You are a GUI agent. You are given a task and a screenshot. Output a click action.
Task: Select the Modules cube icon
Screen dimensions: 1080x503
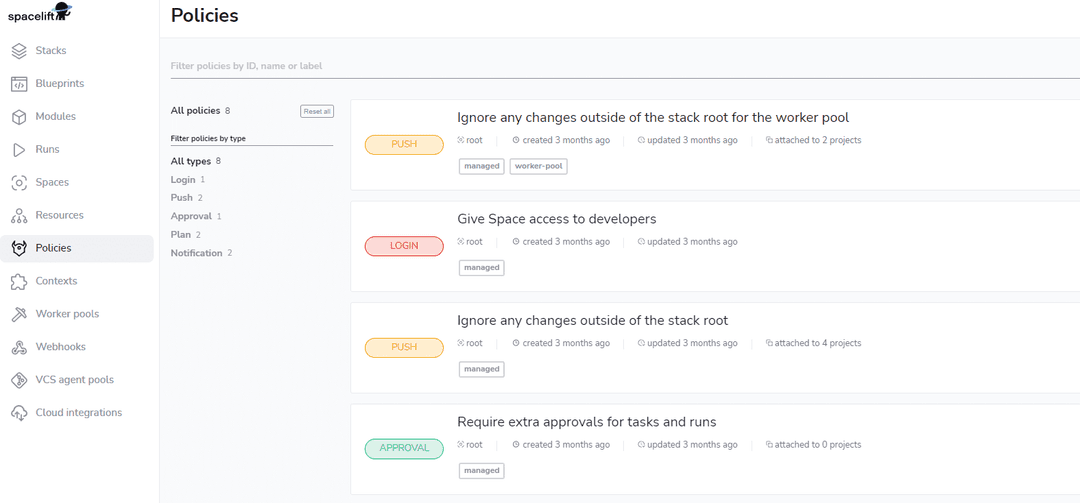19,117
